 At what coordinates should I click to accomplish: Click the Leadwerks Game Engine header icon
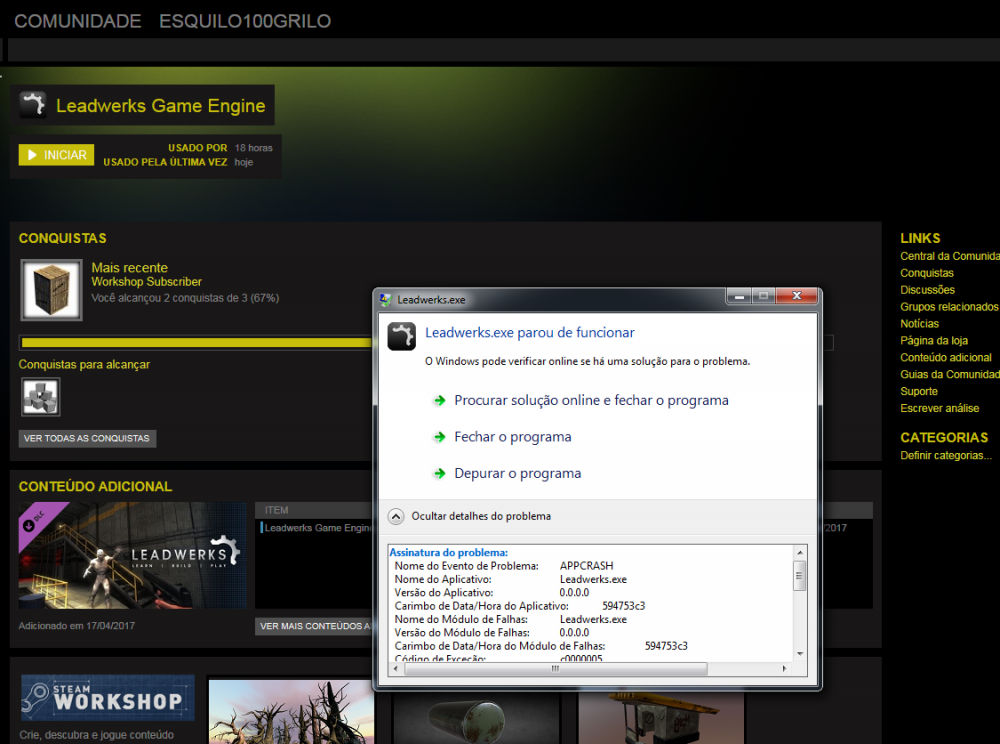click(x=33, y=105)
